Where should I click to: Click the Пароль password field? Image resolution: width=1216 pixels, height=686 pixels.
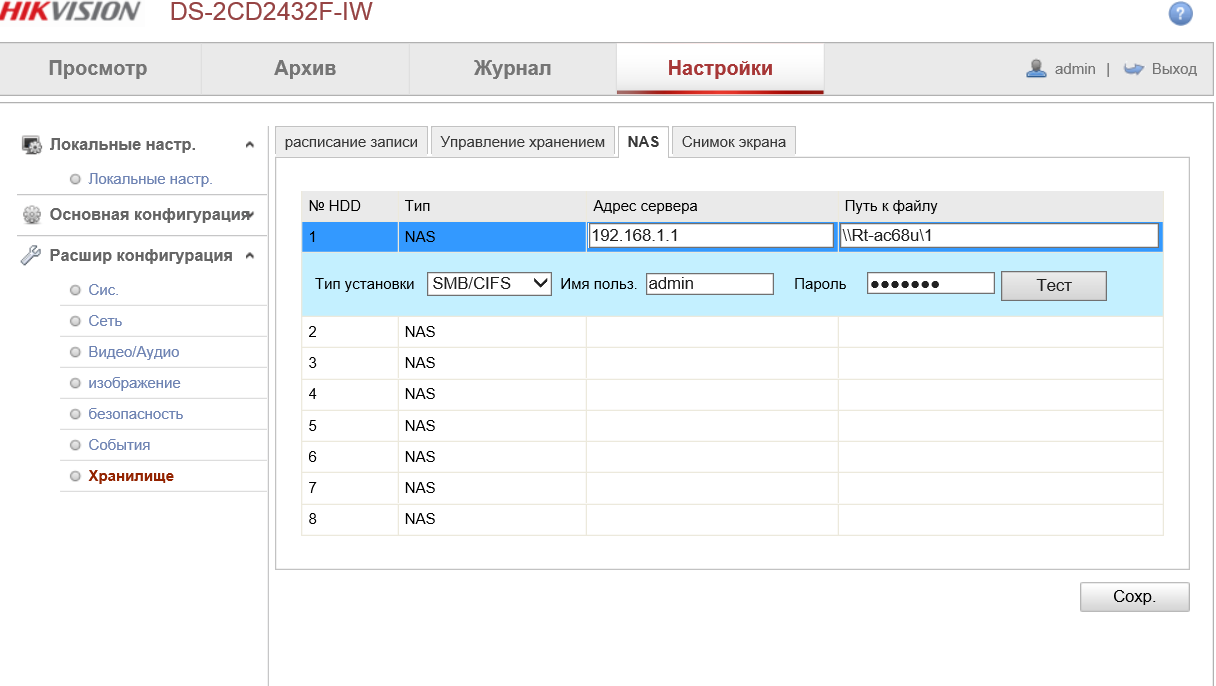[x=931, y=283]
